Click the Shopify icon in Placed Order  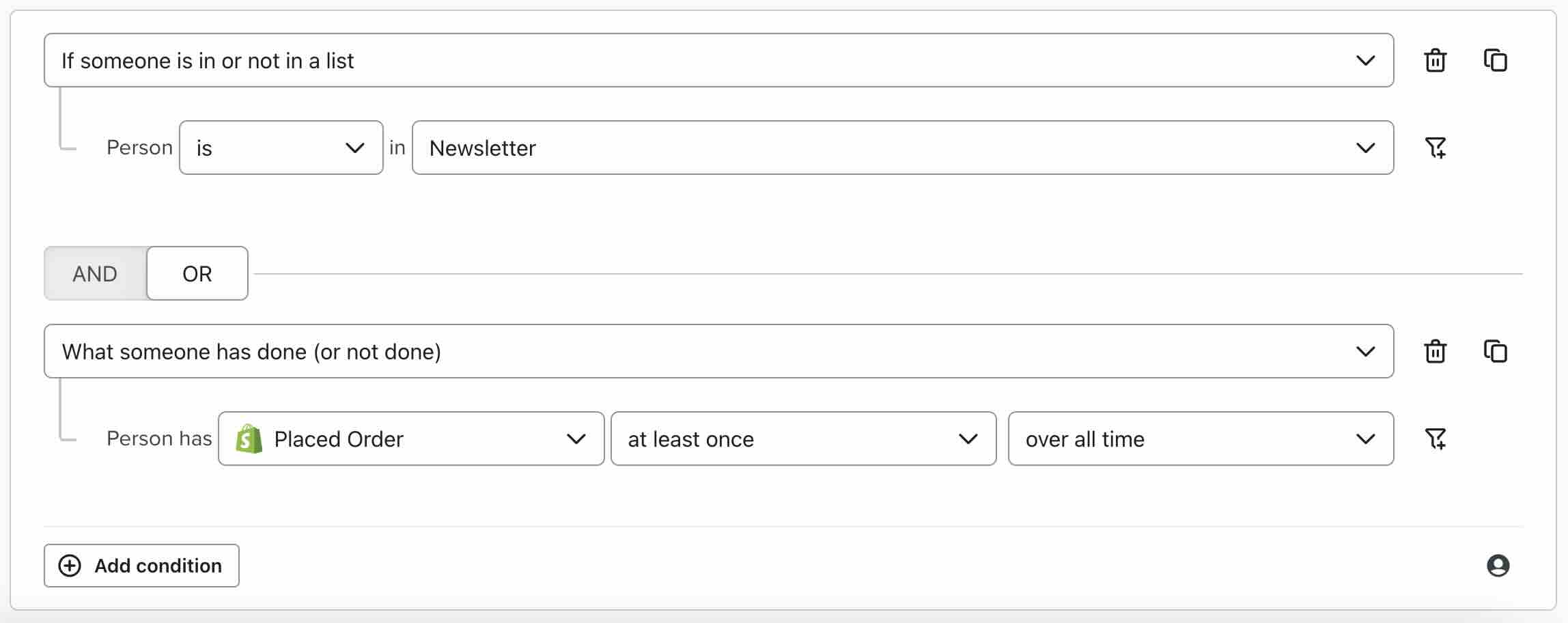tap(249, 439)
